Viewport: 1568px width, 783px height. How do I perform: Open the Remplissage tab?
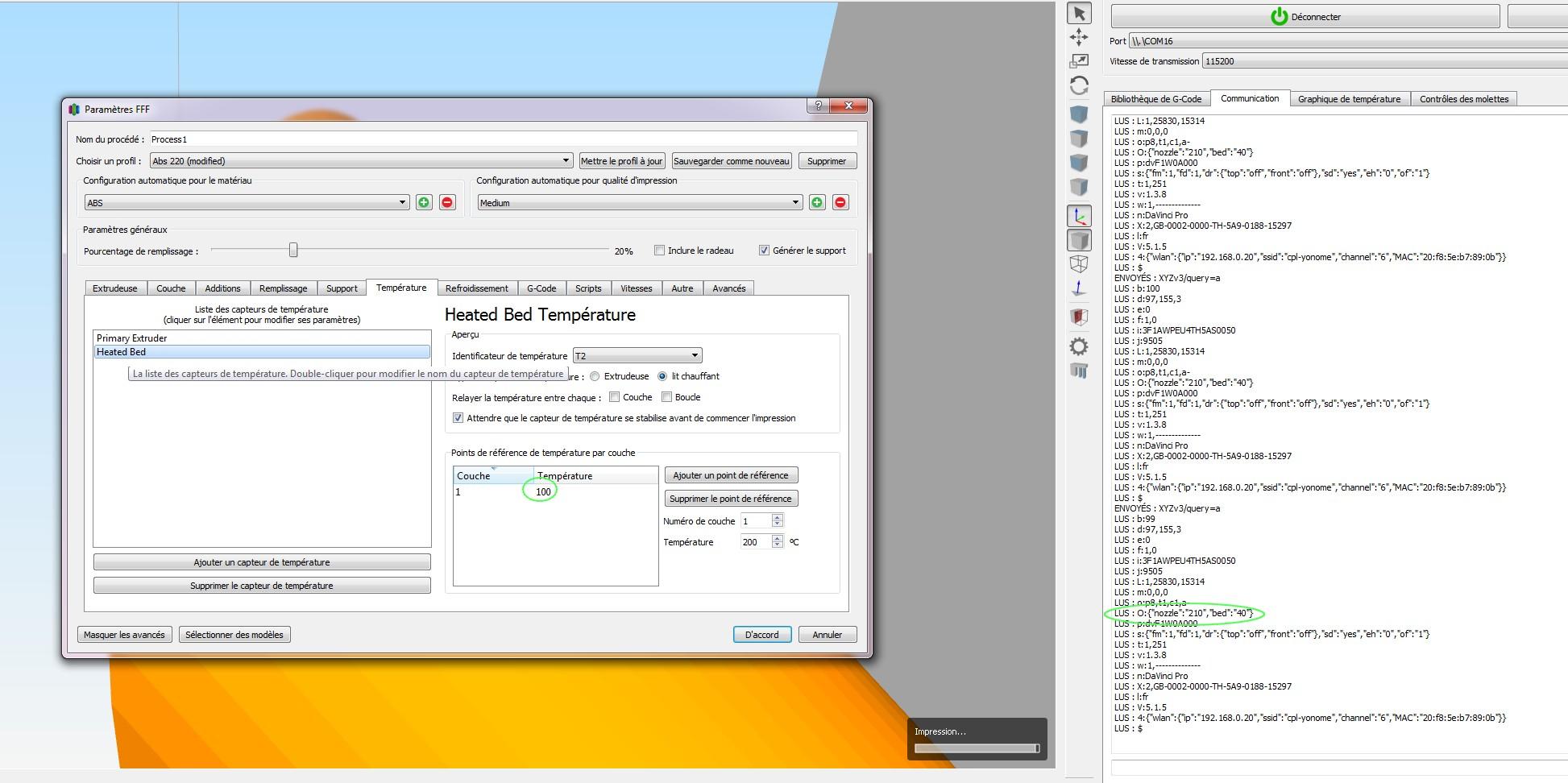click(283, 288)
